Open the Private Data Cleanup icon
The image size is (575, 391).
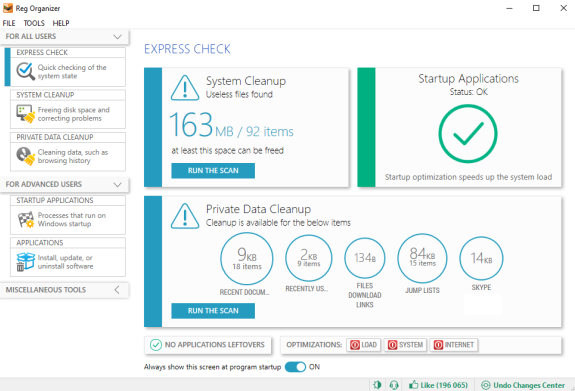coord(25,156)
